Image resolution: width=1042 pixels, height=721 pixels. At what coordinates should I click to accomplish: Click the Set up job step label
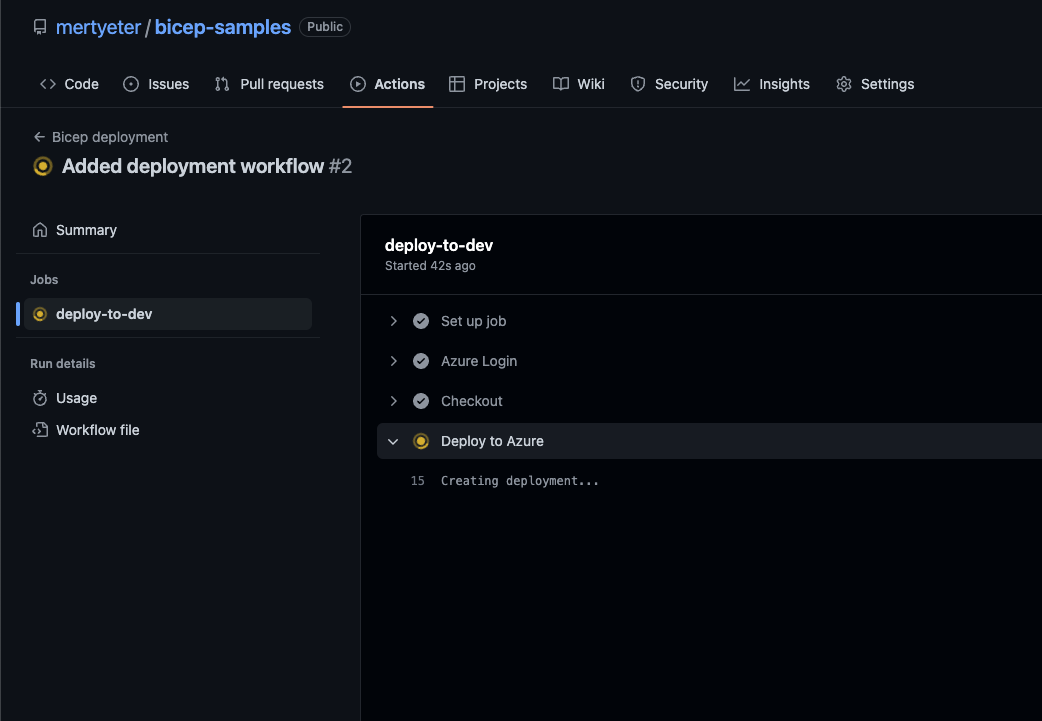tap(473, 321)
